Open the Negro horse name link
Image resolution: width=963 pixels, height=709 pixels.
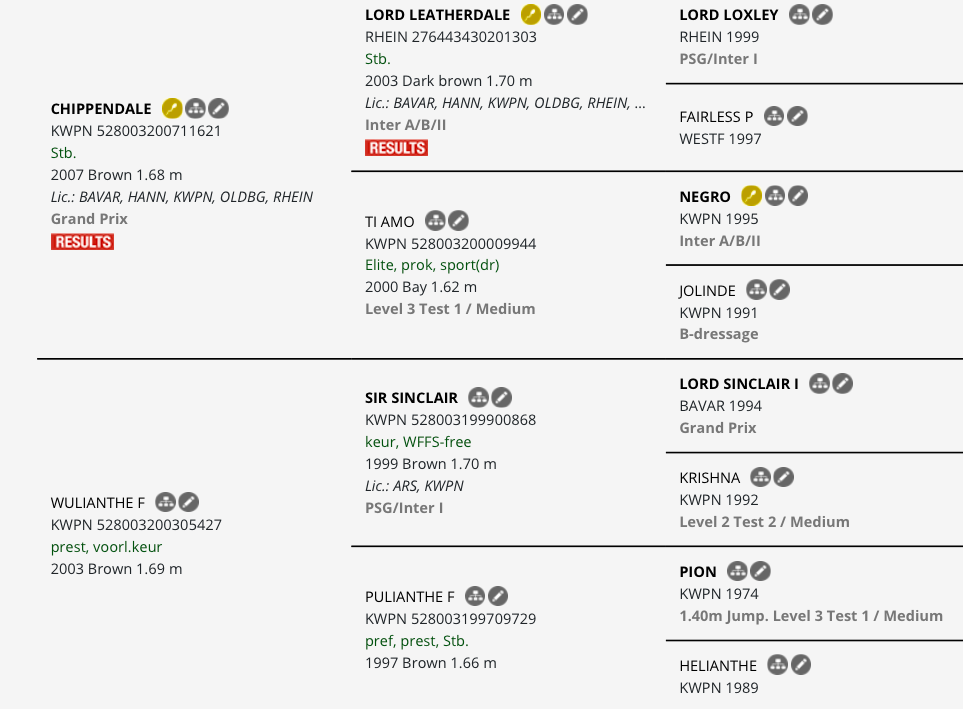[705, 197]
